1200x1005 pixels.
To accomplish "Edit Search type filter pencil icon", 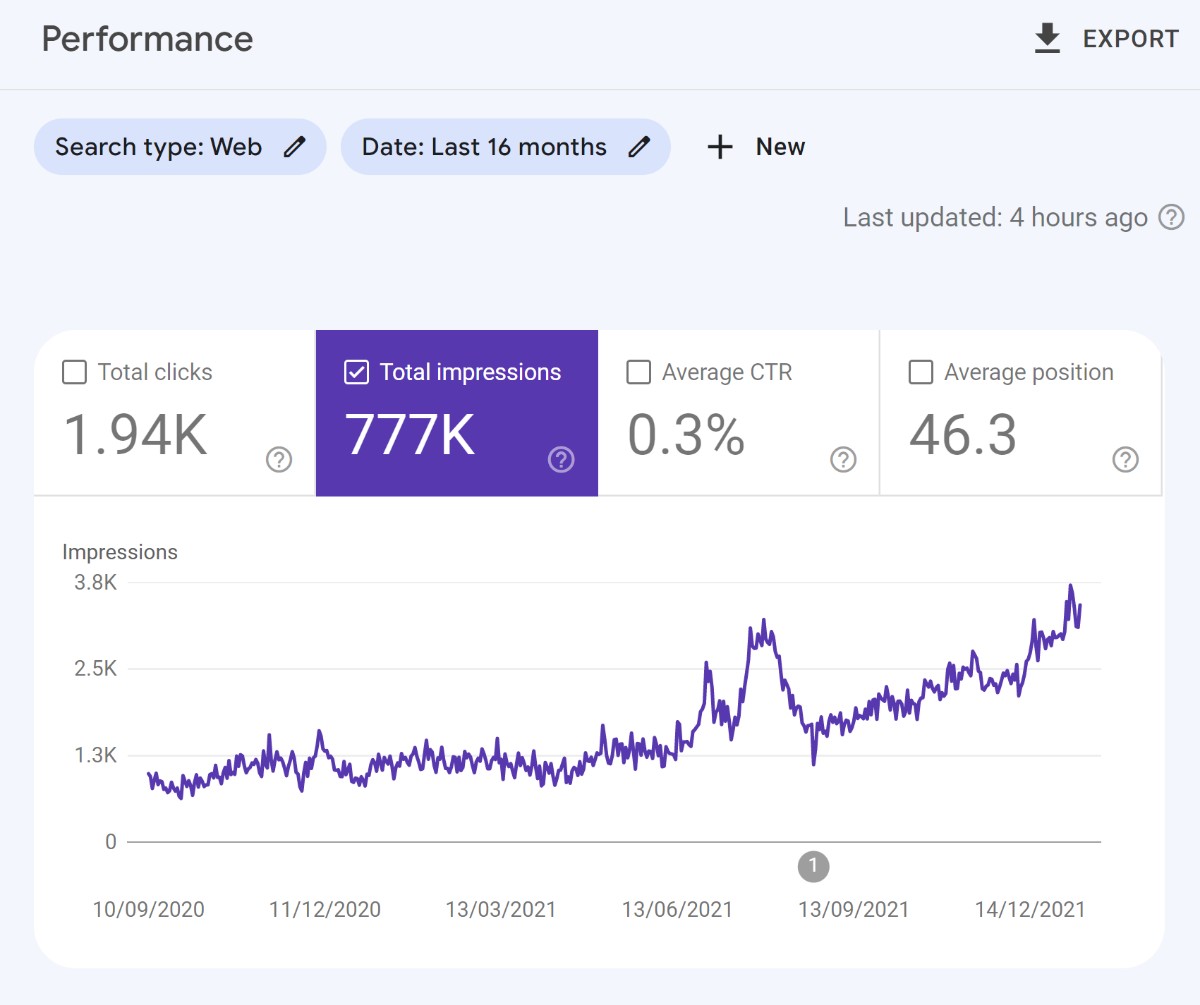I will tap(294, 147).
